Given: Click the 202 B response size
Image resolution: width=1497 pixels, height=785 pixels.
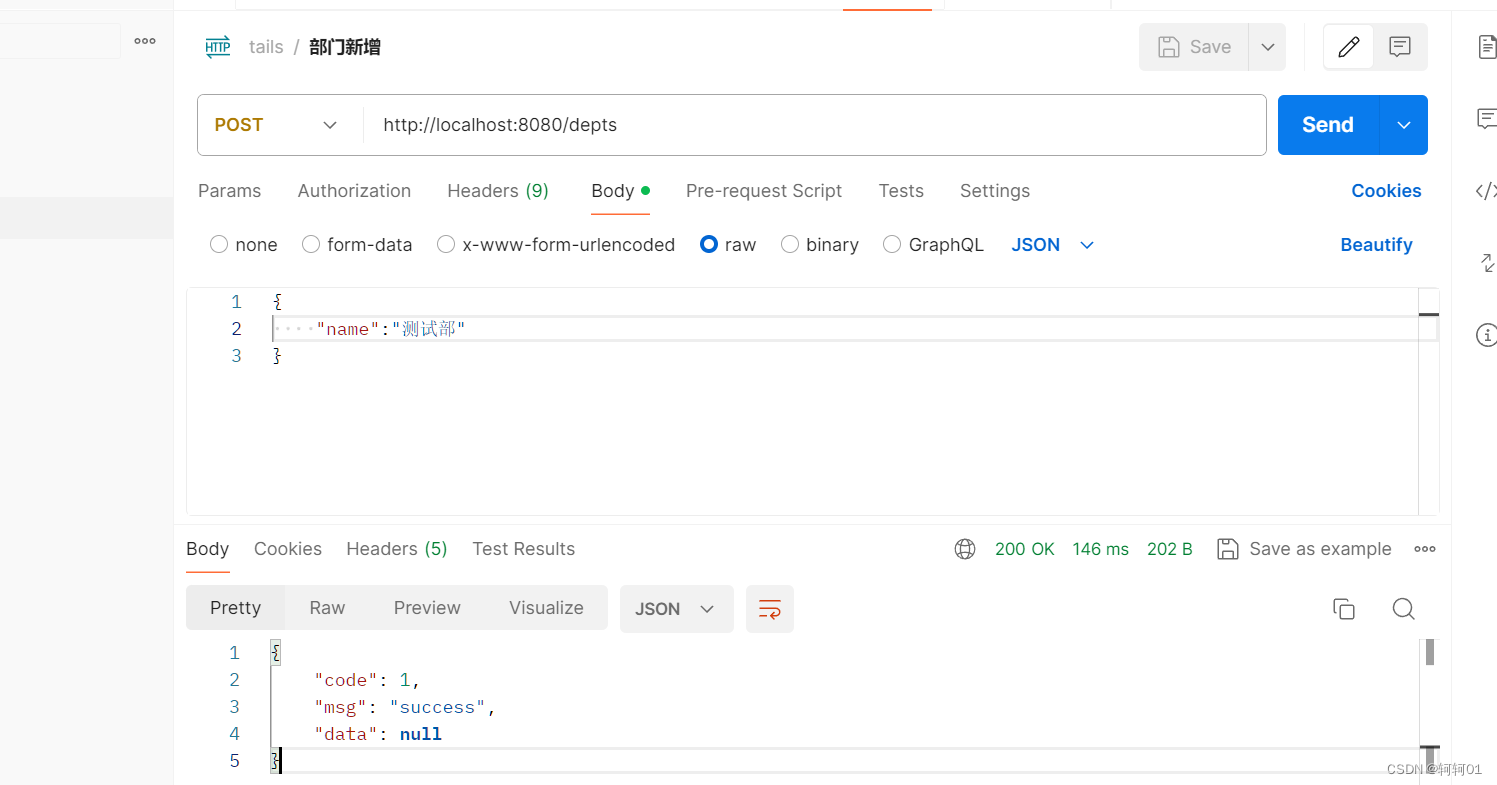Looking at the screenshot, I should (1170, 549).
